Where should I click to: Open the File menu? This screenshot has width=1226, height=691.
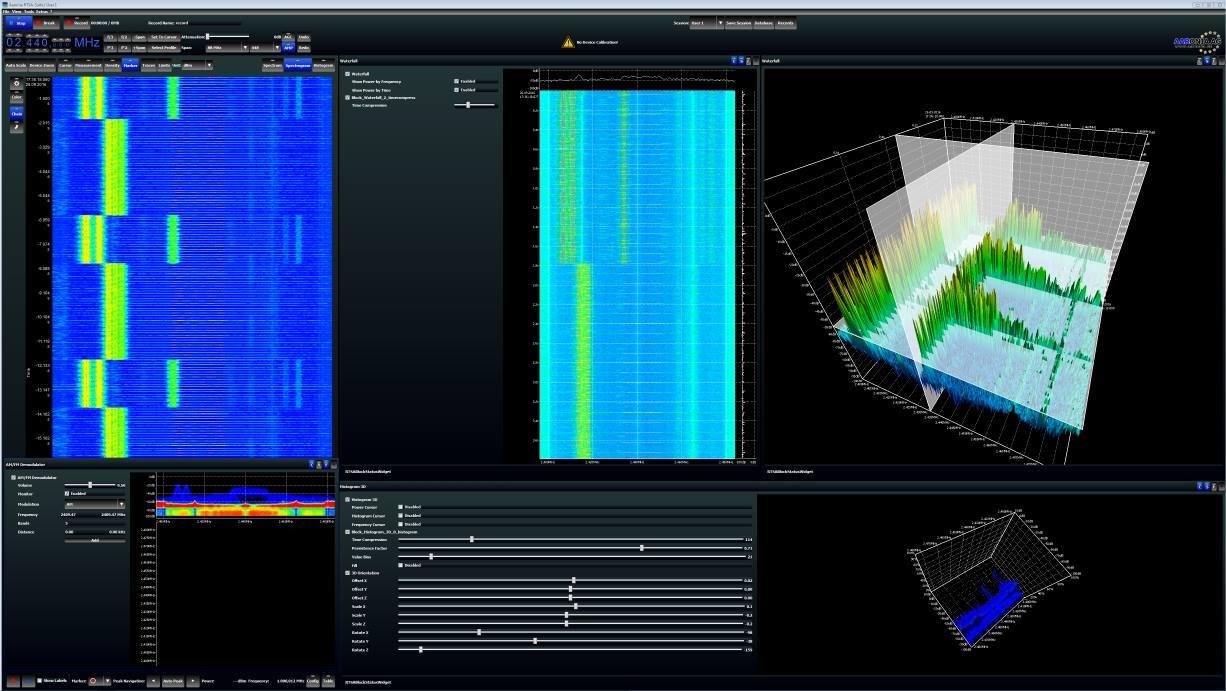[x=5, y=11]
